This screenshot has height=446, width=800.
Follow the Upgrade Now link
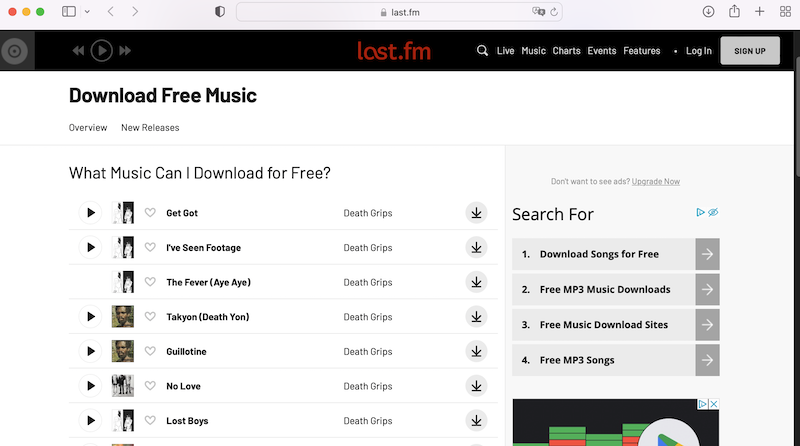[x=655, y=181]
